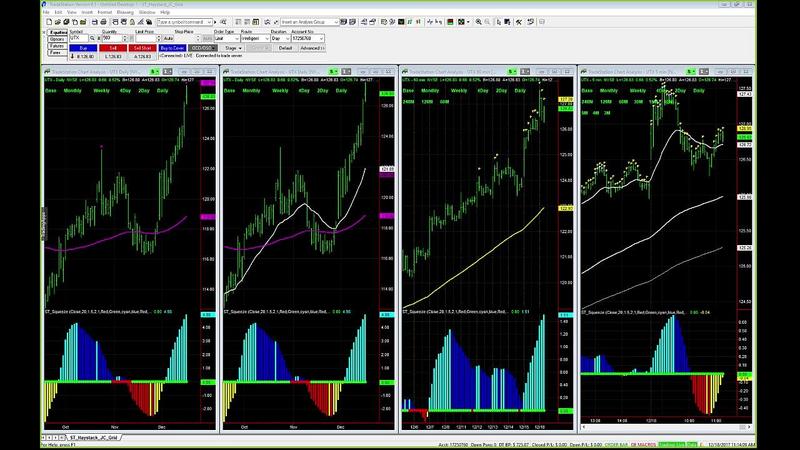Click the Advanced button in order bar
This screenshot has width=800, height=450.
312,48
